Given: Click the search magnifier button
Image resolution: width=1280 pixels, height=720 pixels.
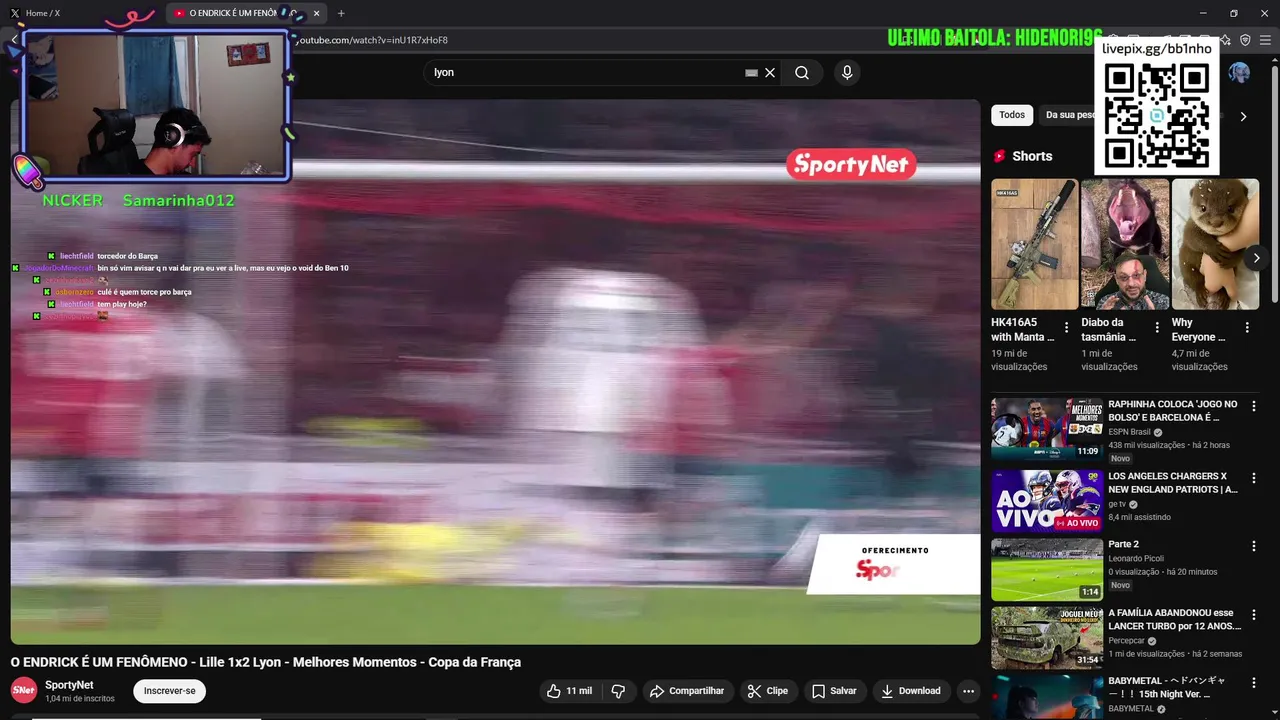Looking at the screenshot, I should 802,72.
